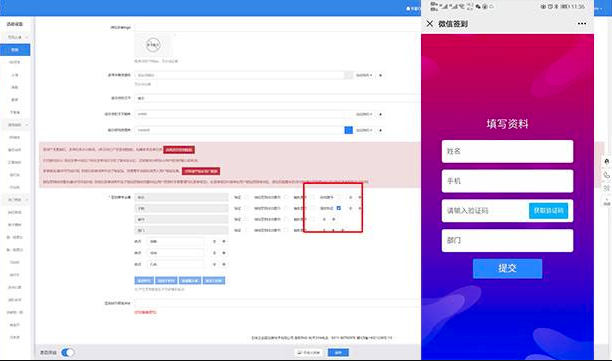
Task: Click the customer service icon on right edge
Action: tap(607, 162)
